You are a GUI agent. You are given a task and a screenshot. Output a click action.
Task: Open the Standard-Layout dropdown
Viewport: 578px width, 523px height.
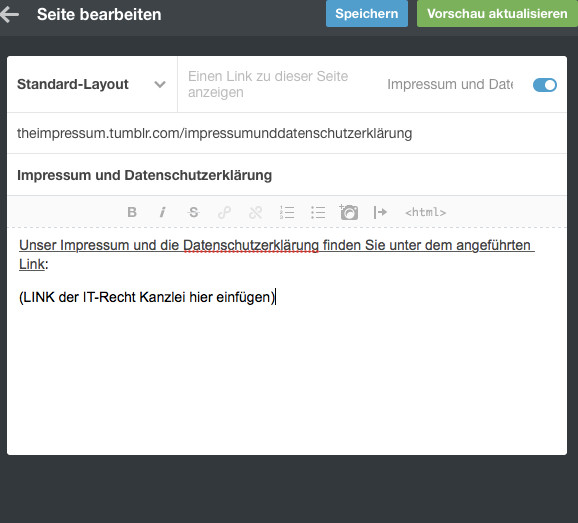pos(92,84)
